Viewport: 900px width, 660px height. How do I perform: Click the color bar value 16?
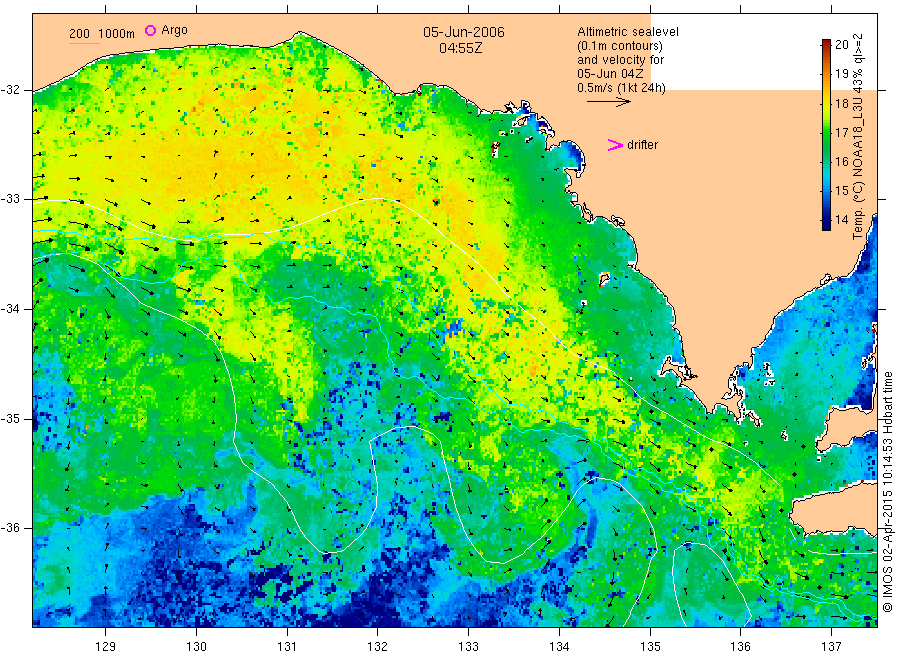click(x=841, y=161)
